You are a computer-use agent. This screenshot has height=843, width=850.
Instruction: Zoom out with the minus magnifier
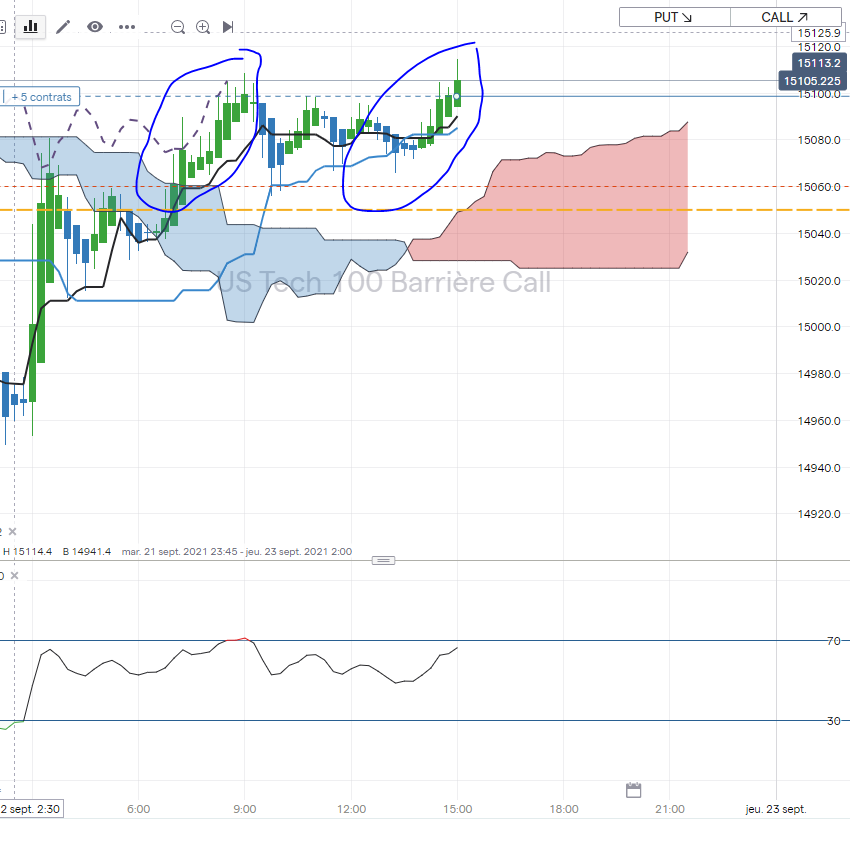(178, 27)
